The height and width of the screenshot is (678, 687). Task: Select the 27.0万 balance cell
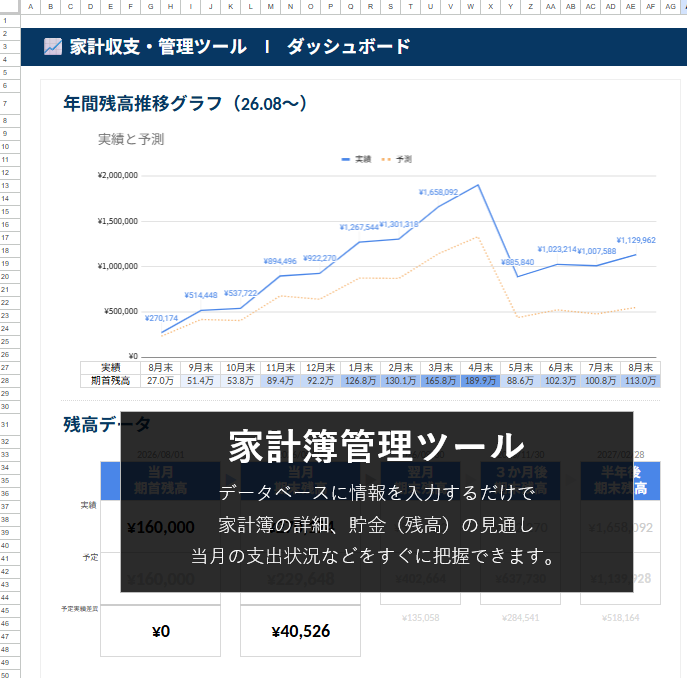160,381
